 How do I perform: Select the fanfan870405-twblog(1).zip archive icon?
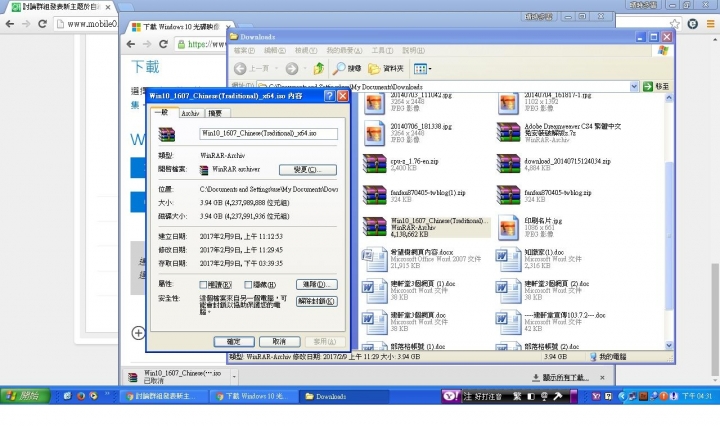pyautogui.click(x=375, y=195)
